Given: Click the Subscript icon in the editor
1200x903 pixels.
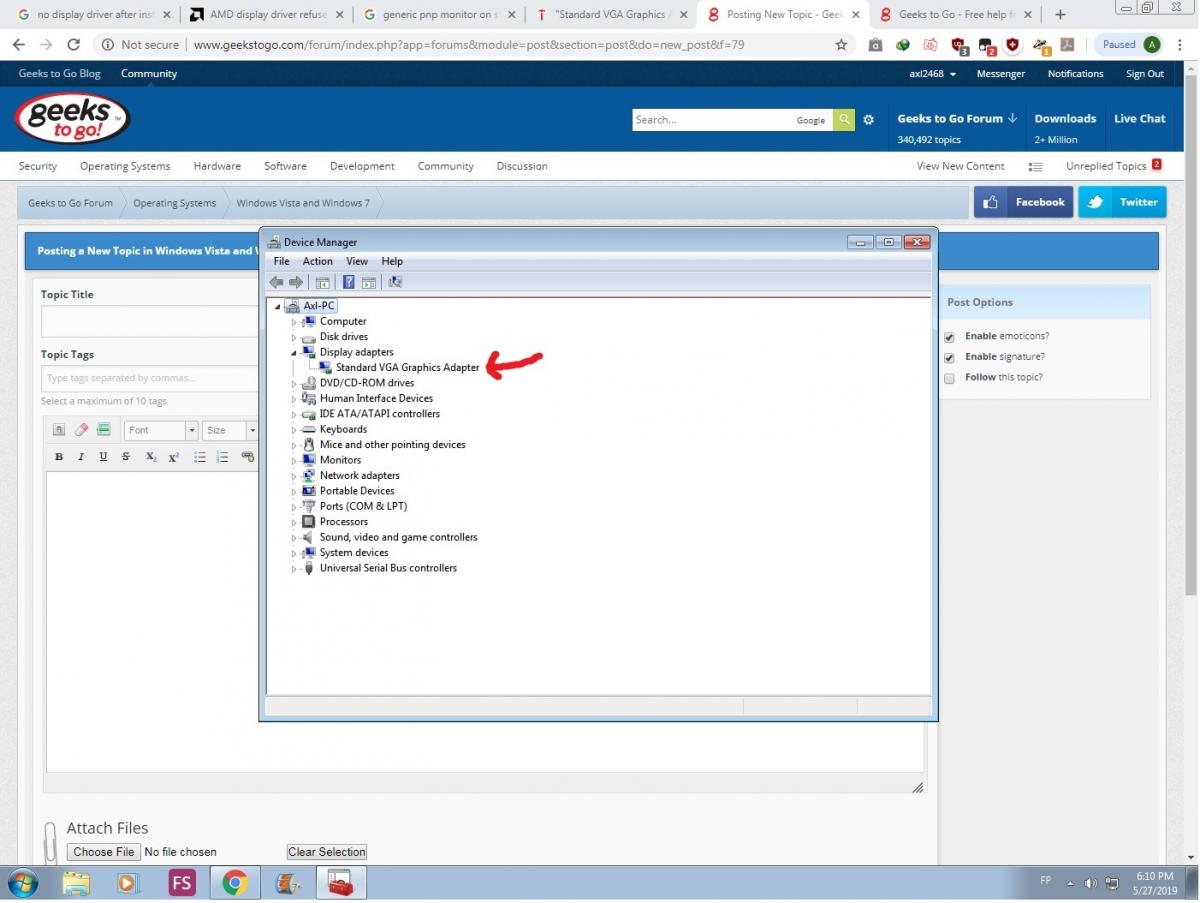Looking at the screenshot, I should tap(151, 457).
